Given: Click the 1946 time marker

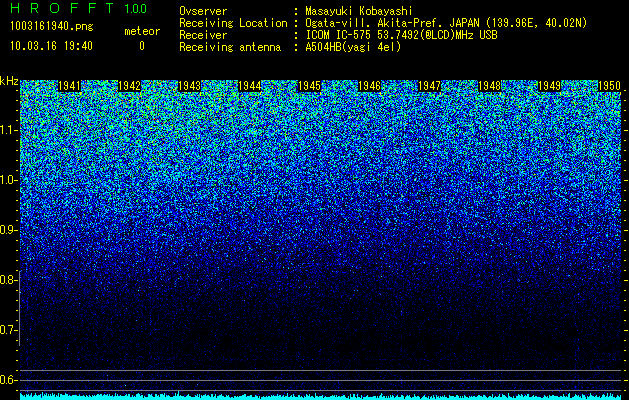Looking at the screenshot, I should (369, 86).
